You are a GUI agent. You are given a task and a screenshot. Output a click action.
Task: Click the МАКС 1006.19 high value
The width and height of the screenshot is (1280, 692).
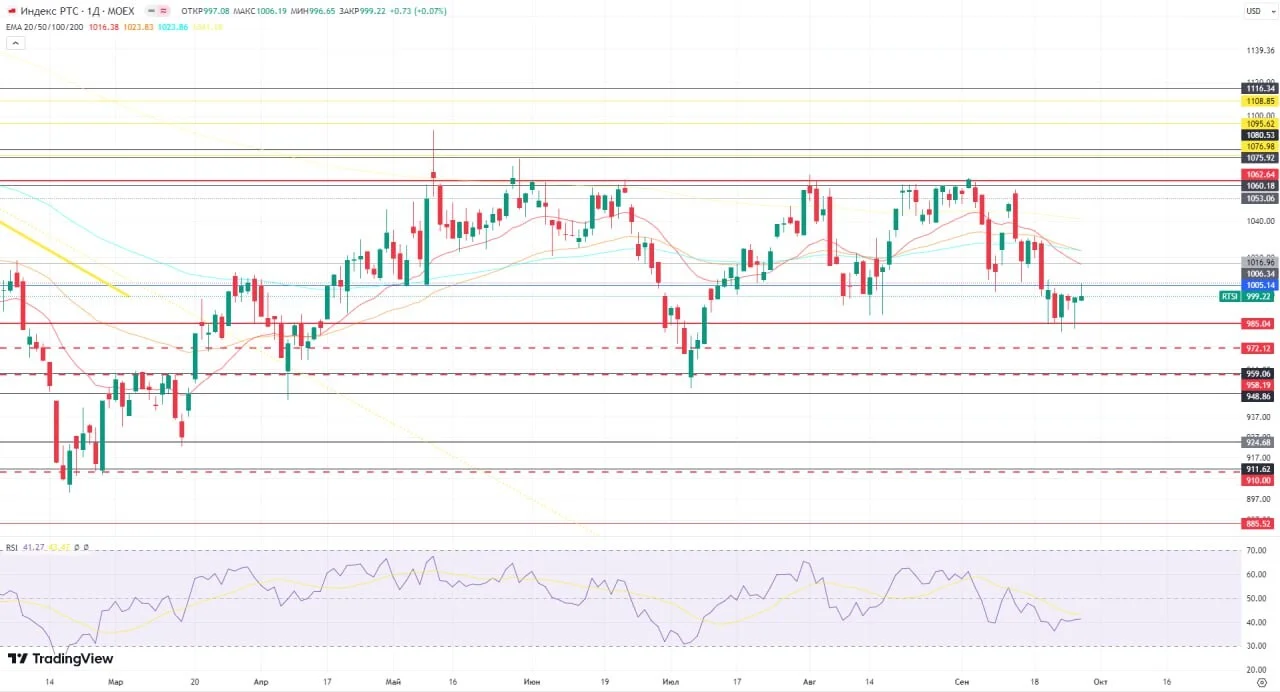pyautogui.click(x=259, y=11)
